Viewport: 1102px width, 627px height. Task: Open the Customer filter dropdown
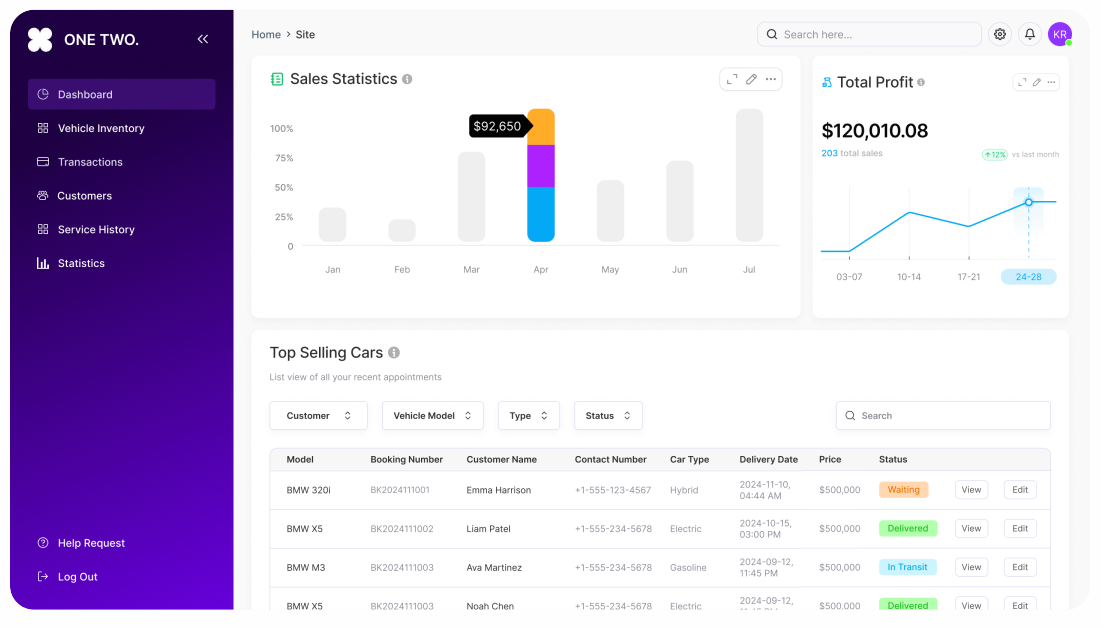point(318,416)
